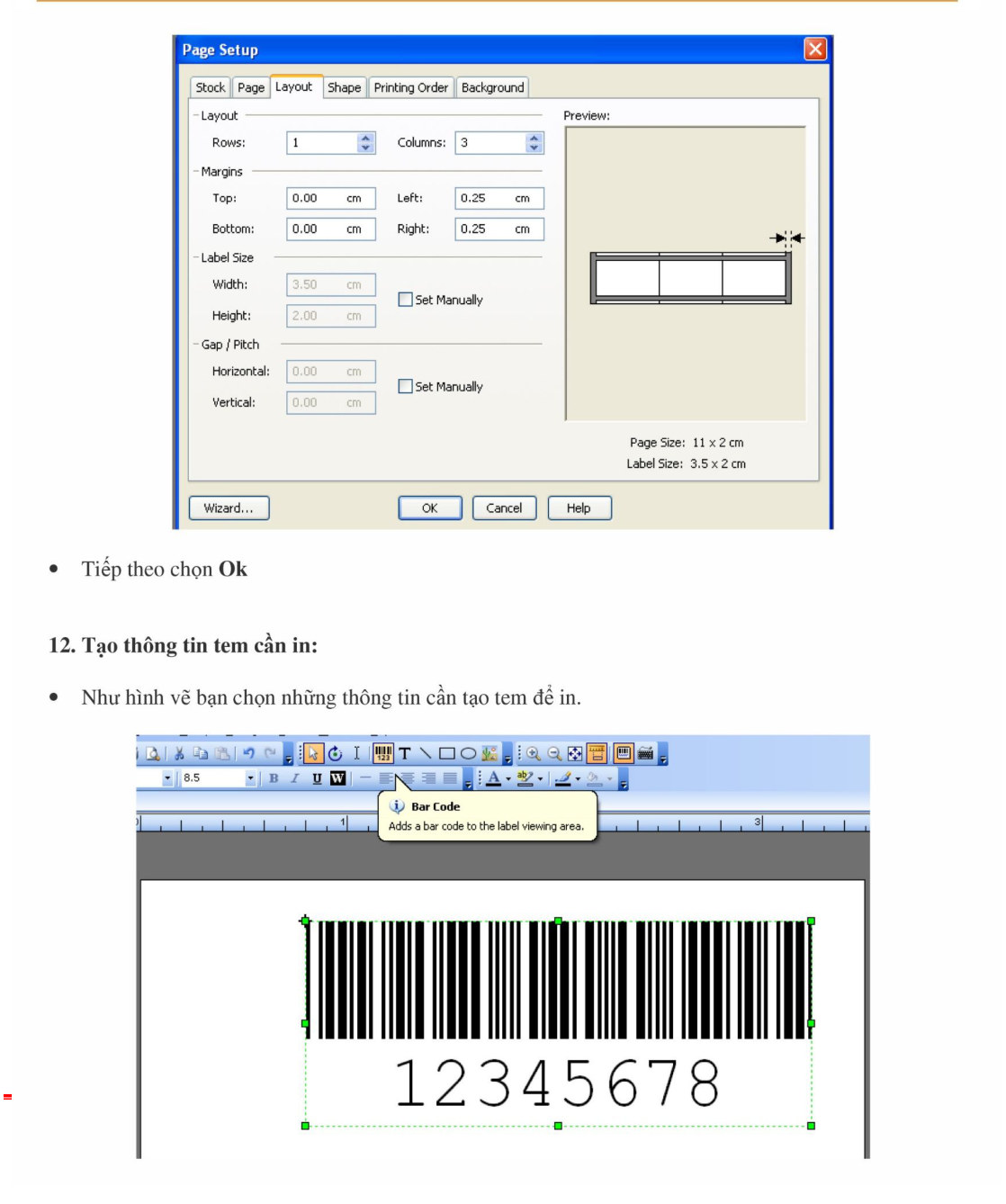Click Cancel in Page Setup
The image size is (1006, 1204).
tap(504, 508)
